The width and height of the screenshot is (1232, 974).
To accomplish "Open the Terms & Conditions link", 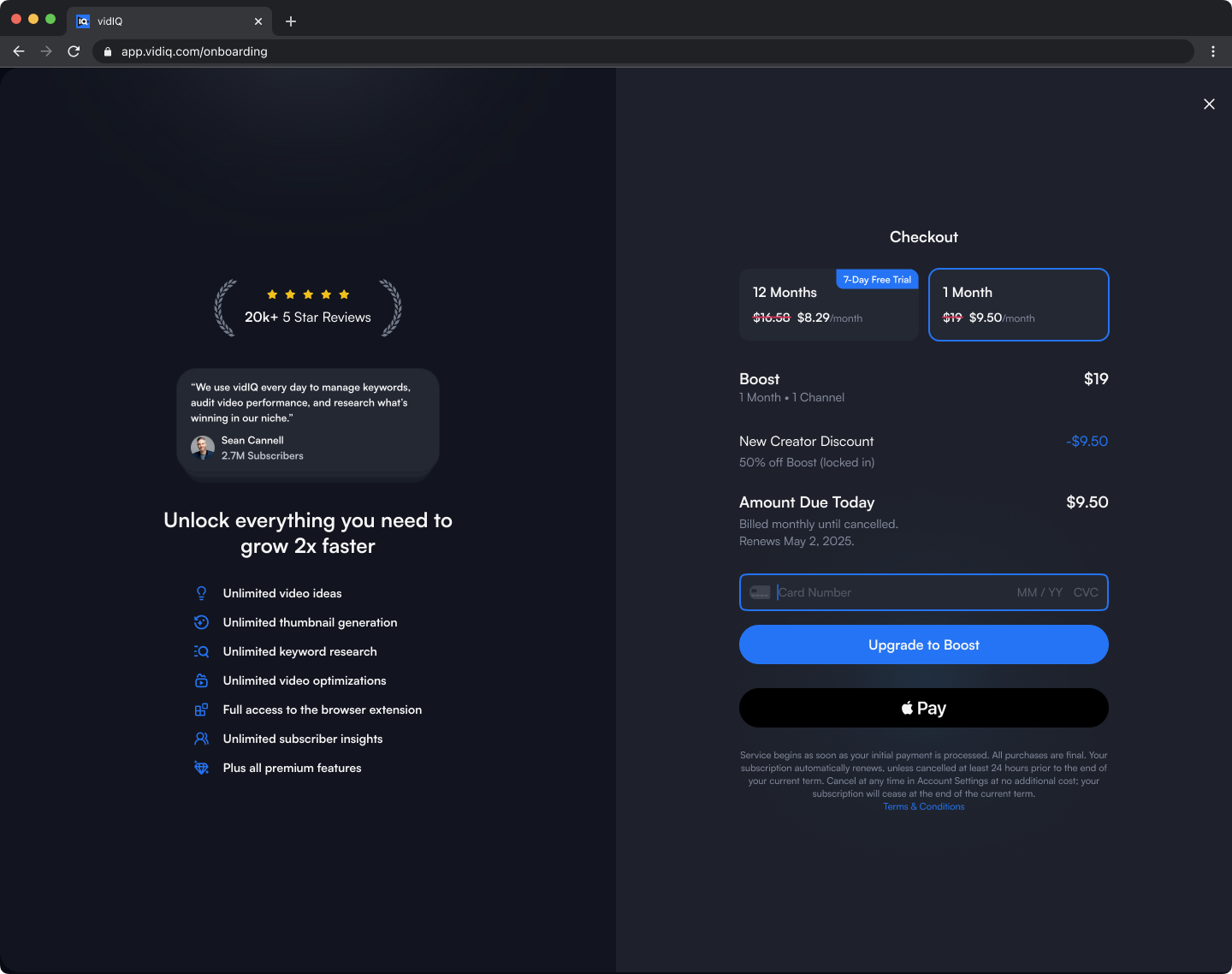I will [x=923, y=806].
